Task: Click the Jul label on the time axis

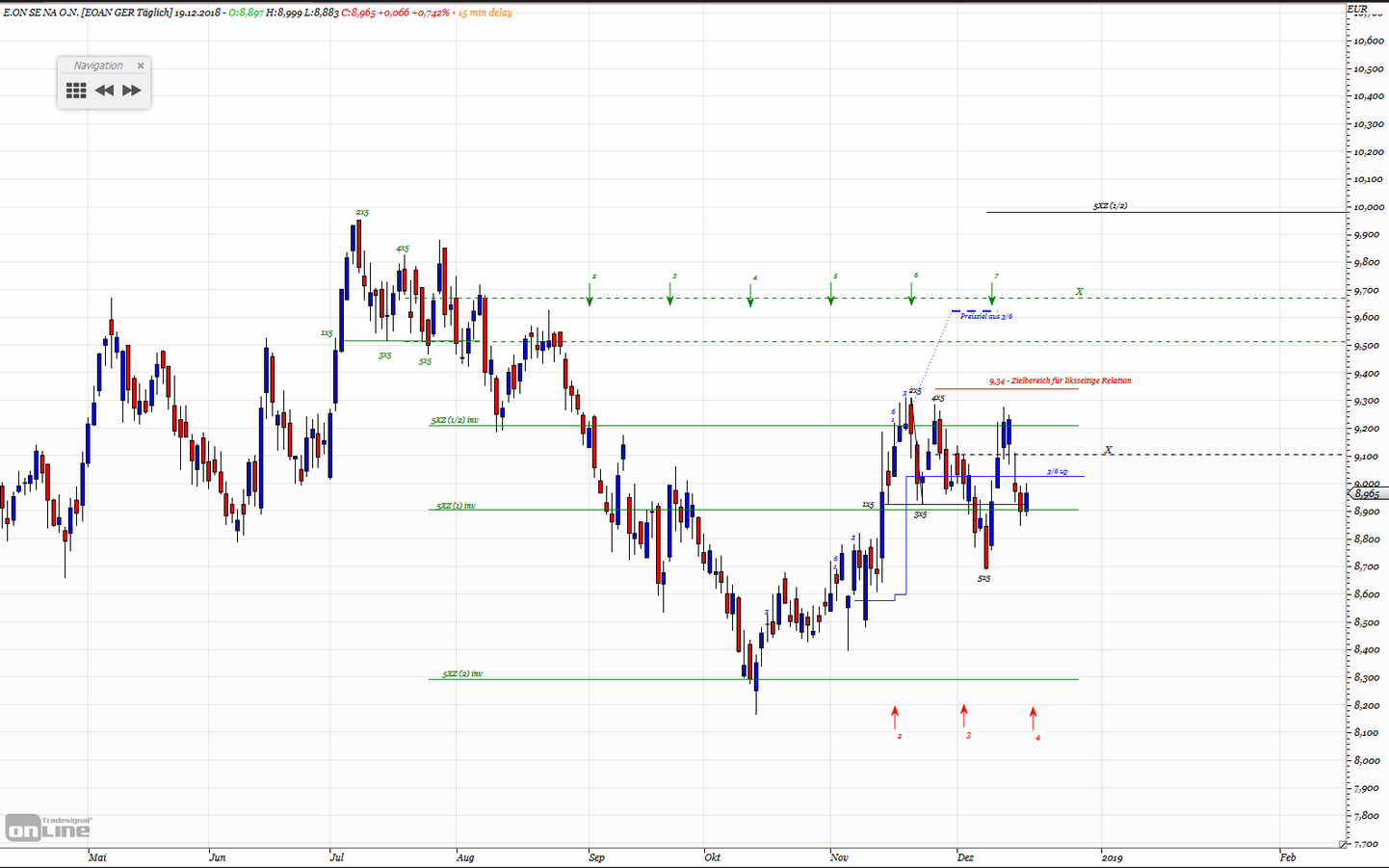Action: [x=336, y=857]
